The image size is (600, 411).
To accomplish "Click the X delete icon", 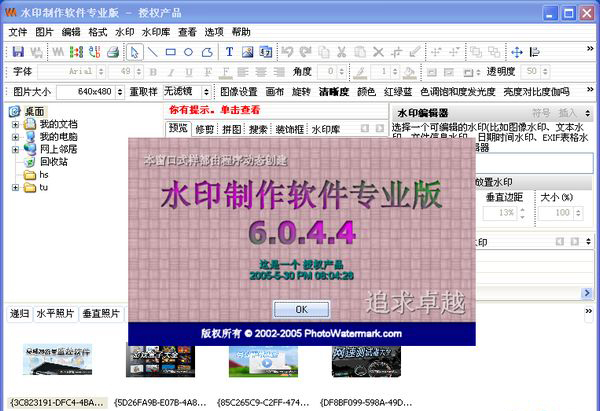I will pos(378,52).
